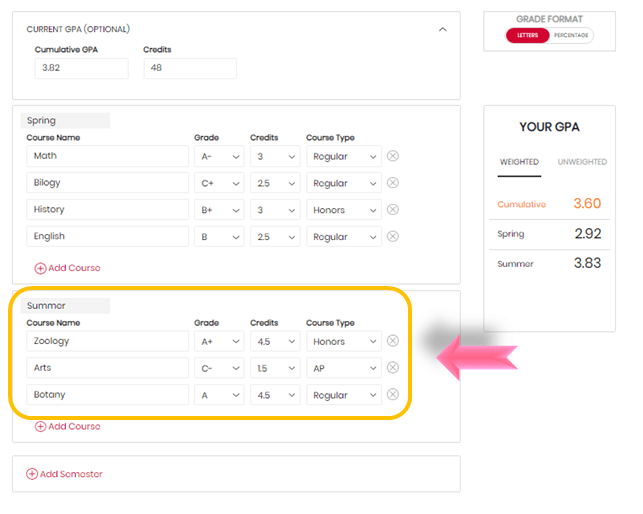Image resolution: width=643 pixels, height=514 pixels.
Task: Change History course type from Honors
Action: point(344,210)
